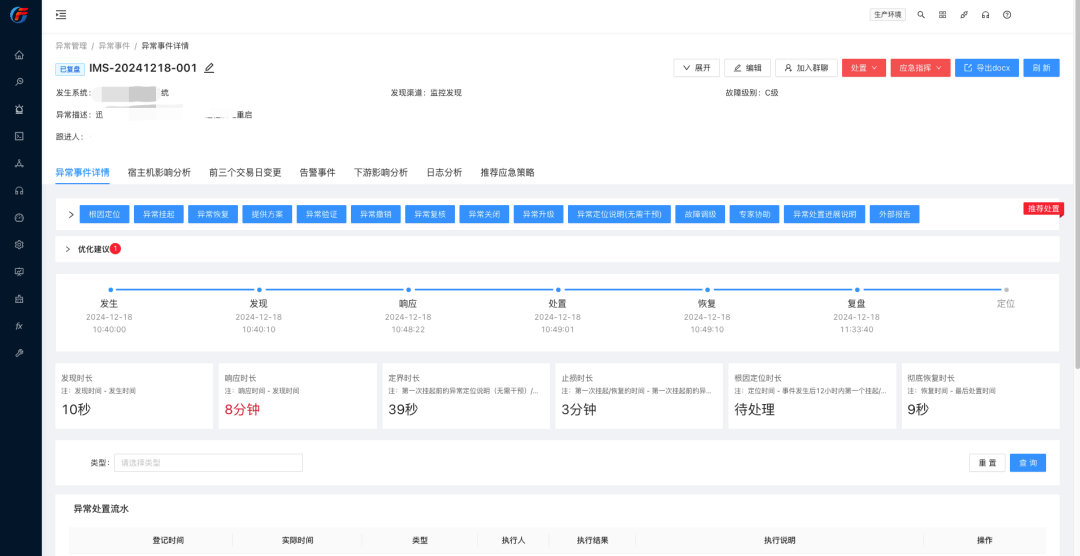Click the sidebar settings gear icon
The image size is (1080, 556).
point(19,244)
